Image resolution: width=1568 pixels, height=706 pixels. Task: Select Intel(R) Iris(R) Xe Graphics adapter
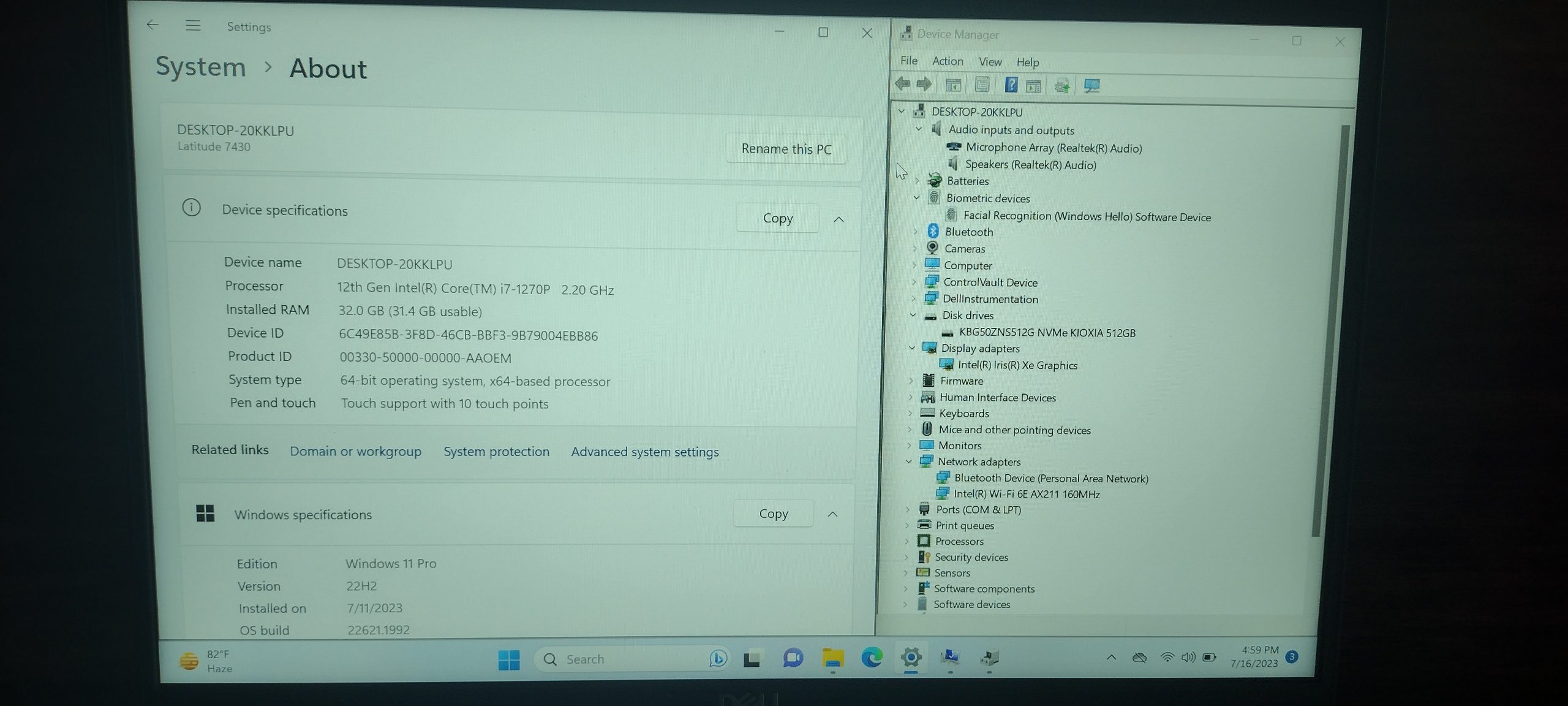[1017, 365]
